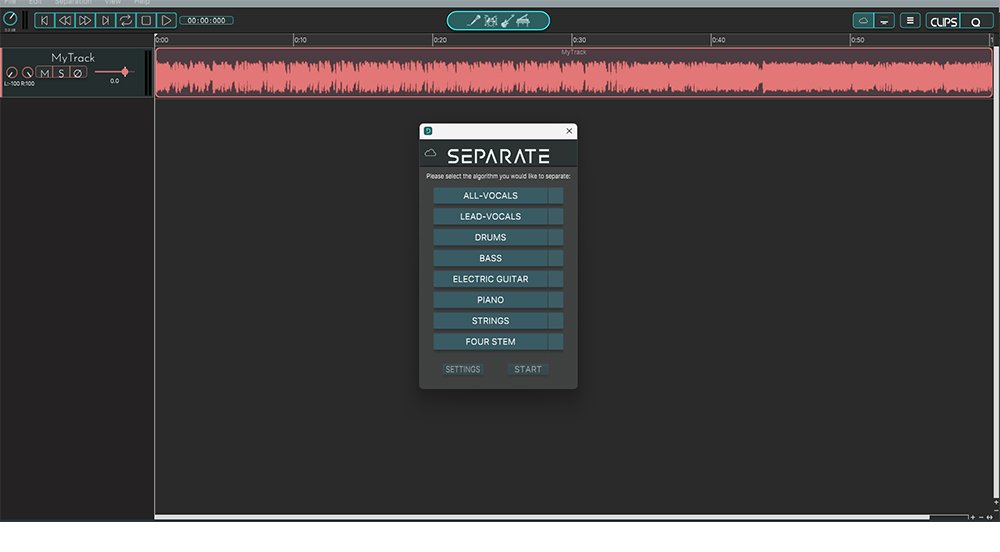Click the 0:30 timeline marker
Viewport: 1000px width, 552px height.
click(578, 40)
